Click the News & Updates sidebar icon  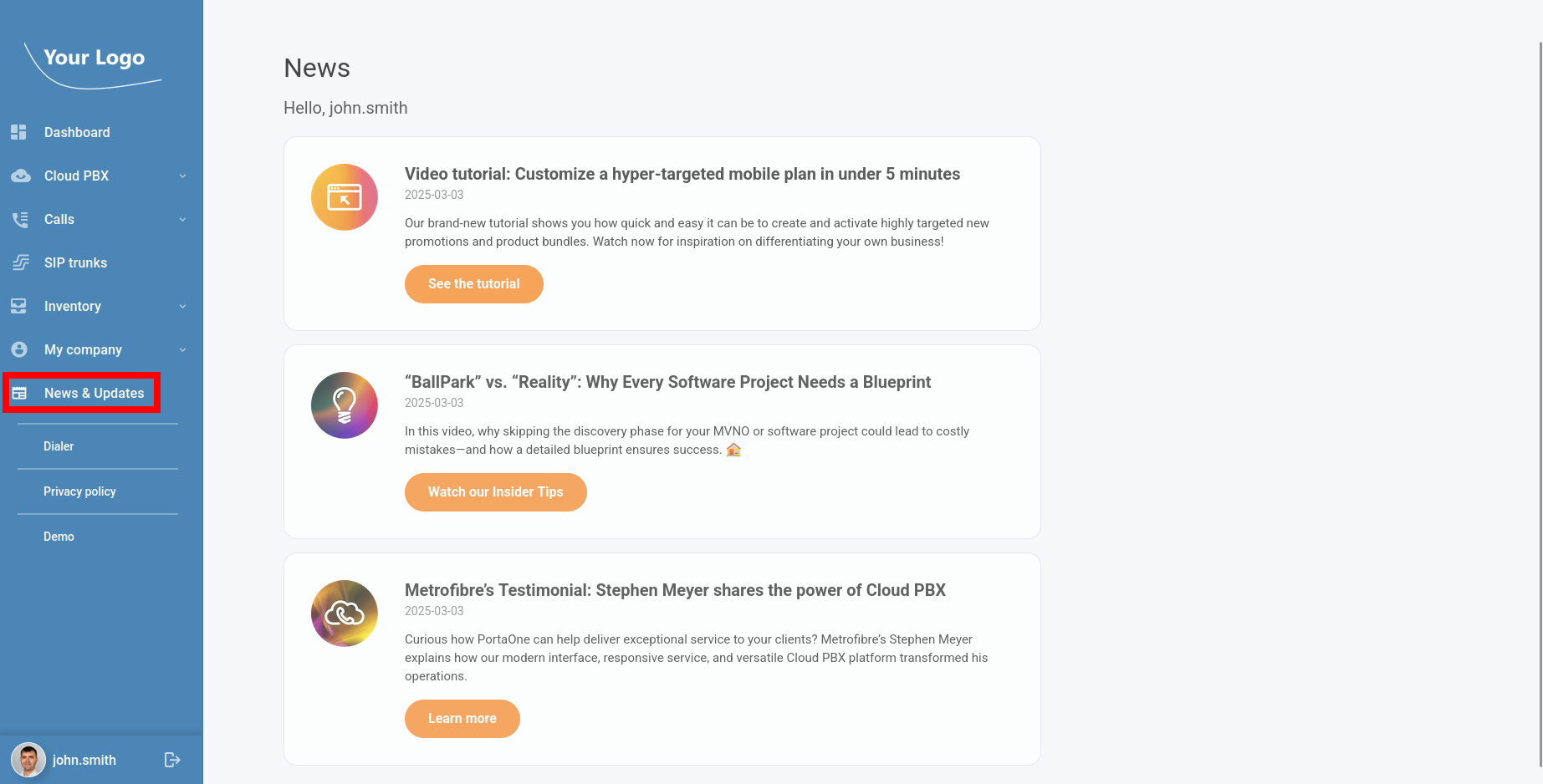(19, 393)
